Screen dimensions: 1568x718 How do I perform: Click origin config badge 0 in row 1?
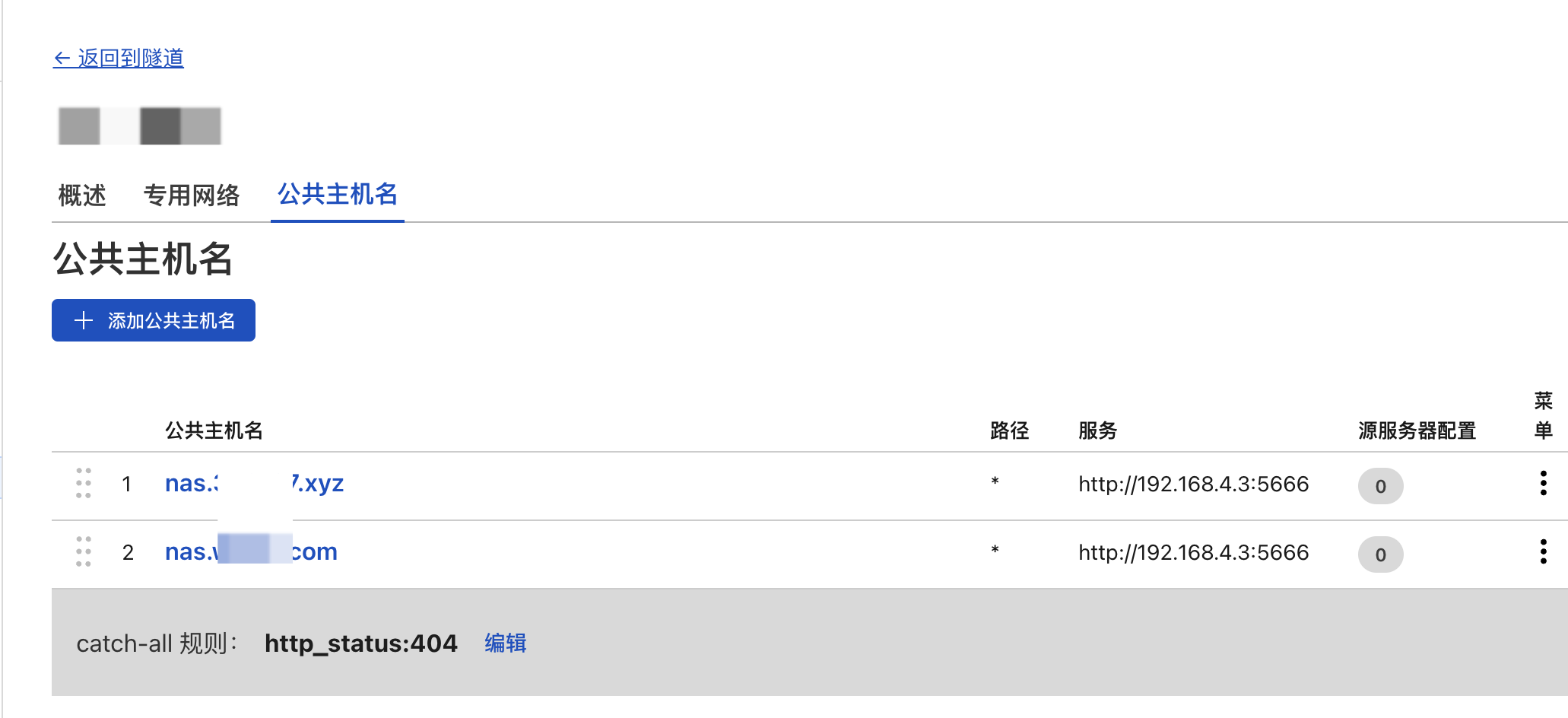1380,486
